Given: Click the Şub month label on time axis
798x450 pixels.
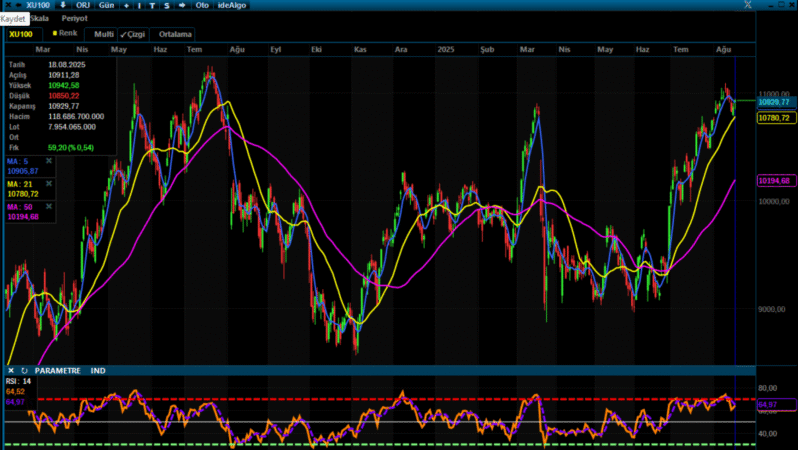Looking at the screenshot, I should [487, 49].
